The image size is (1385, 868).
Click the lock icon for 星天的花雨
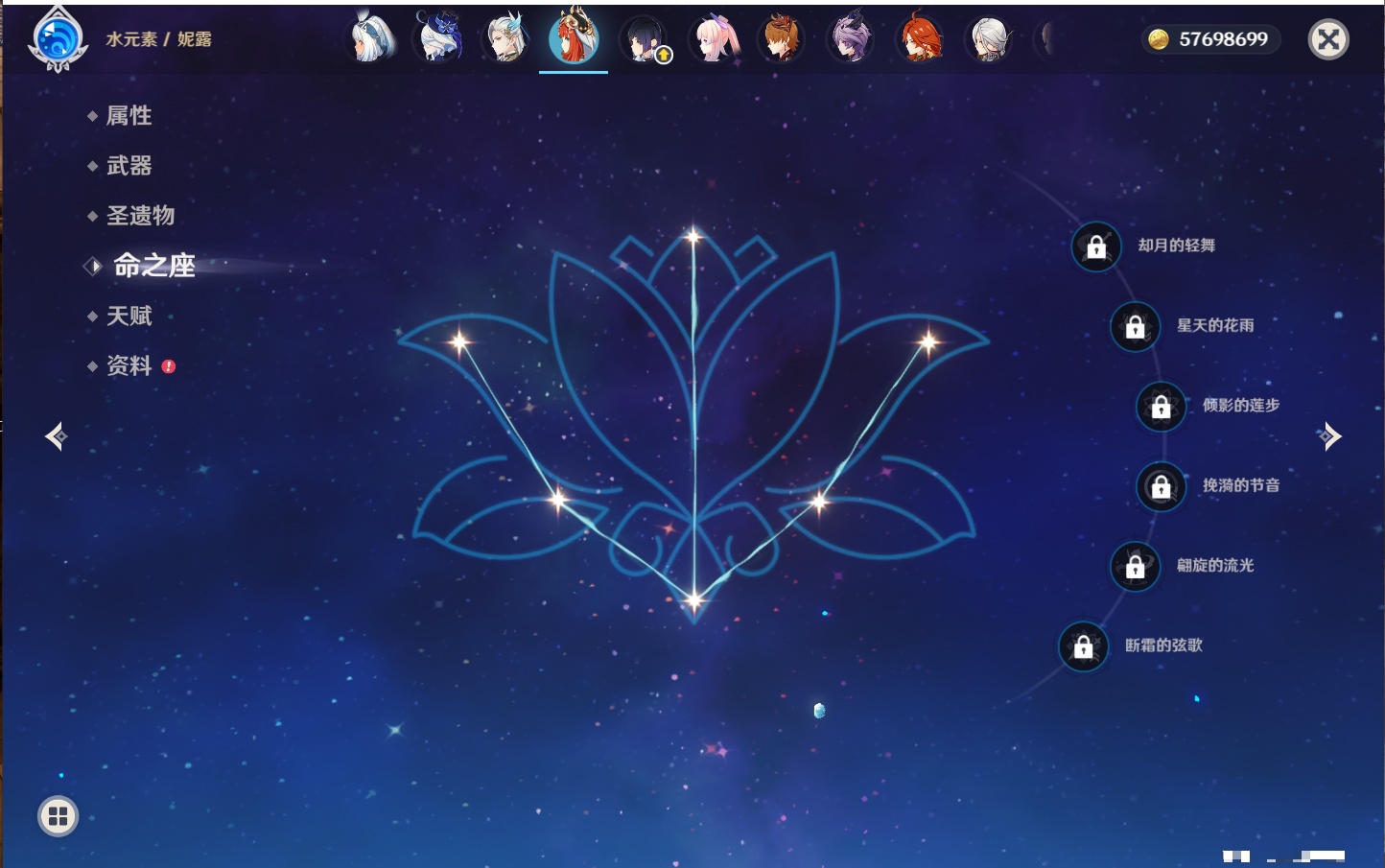pos(1135,326)
